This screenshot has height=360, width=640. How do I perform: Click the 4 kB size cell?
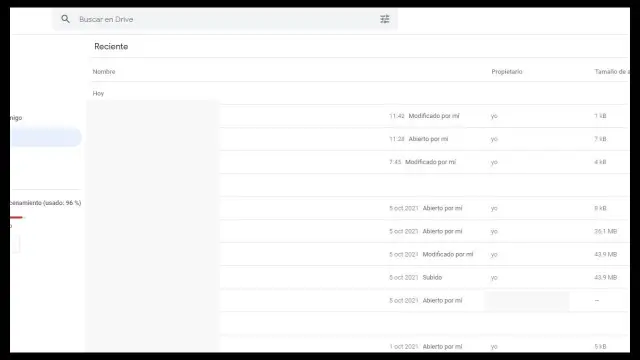click(x=600, y=162)
